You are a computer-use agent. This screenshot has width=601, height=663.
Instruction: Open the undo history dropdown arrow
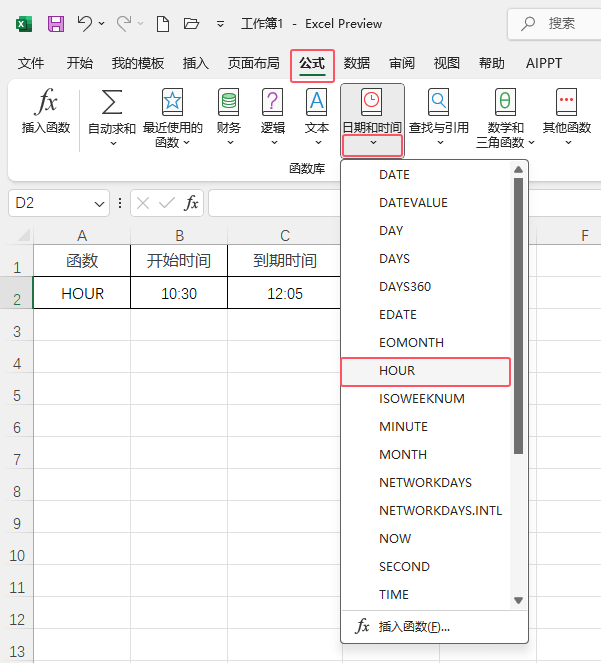coord(102,24)
